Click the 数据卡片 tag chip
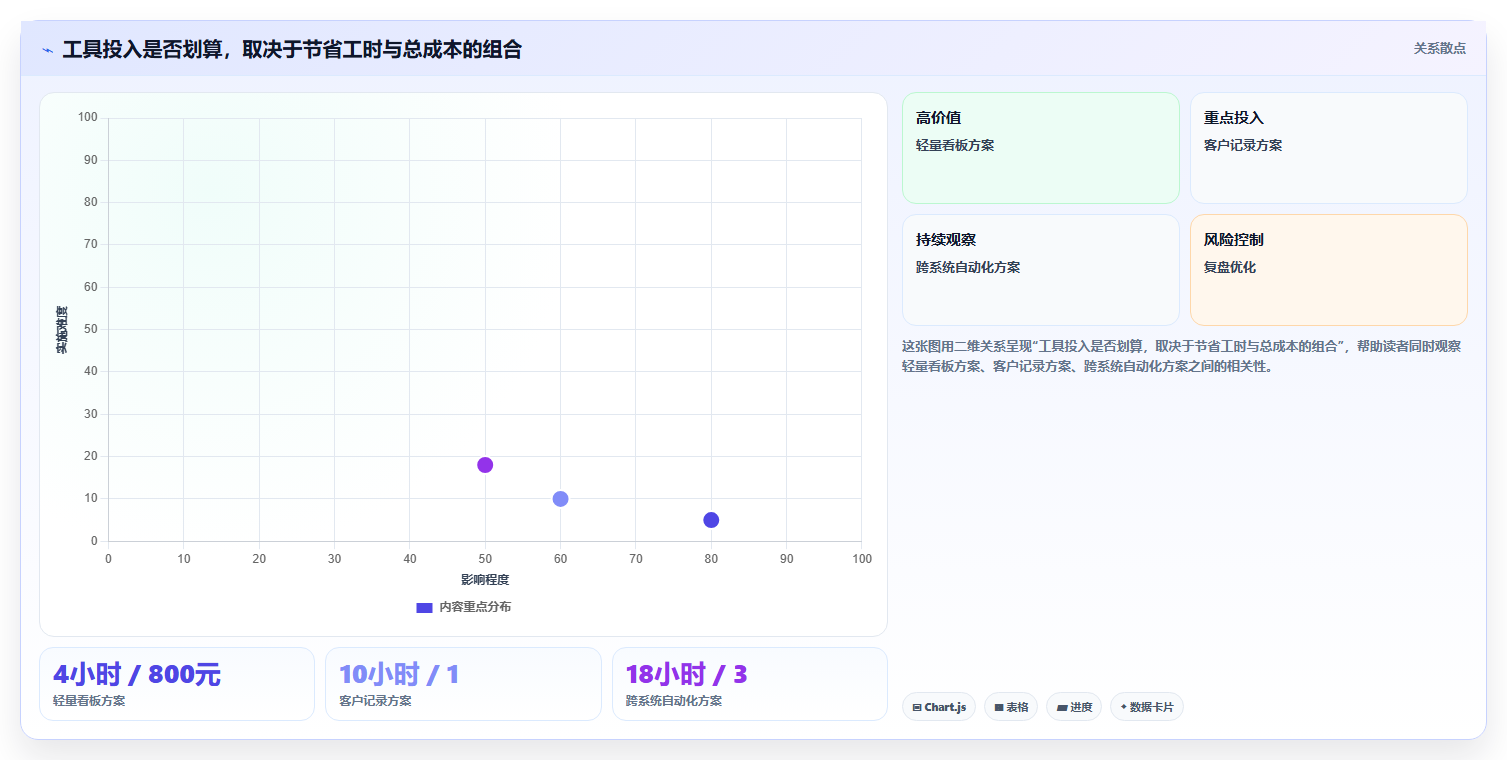This screenshot has width=1507, height=760. point(1147,707)
